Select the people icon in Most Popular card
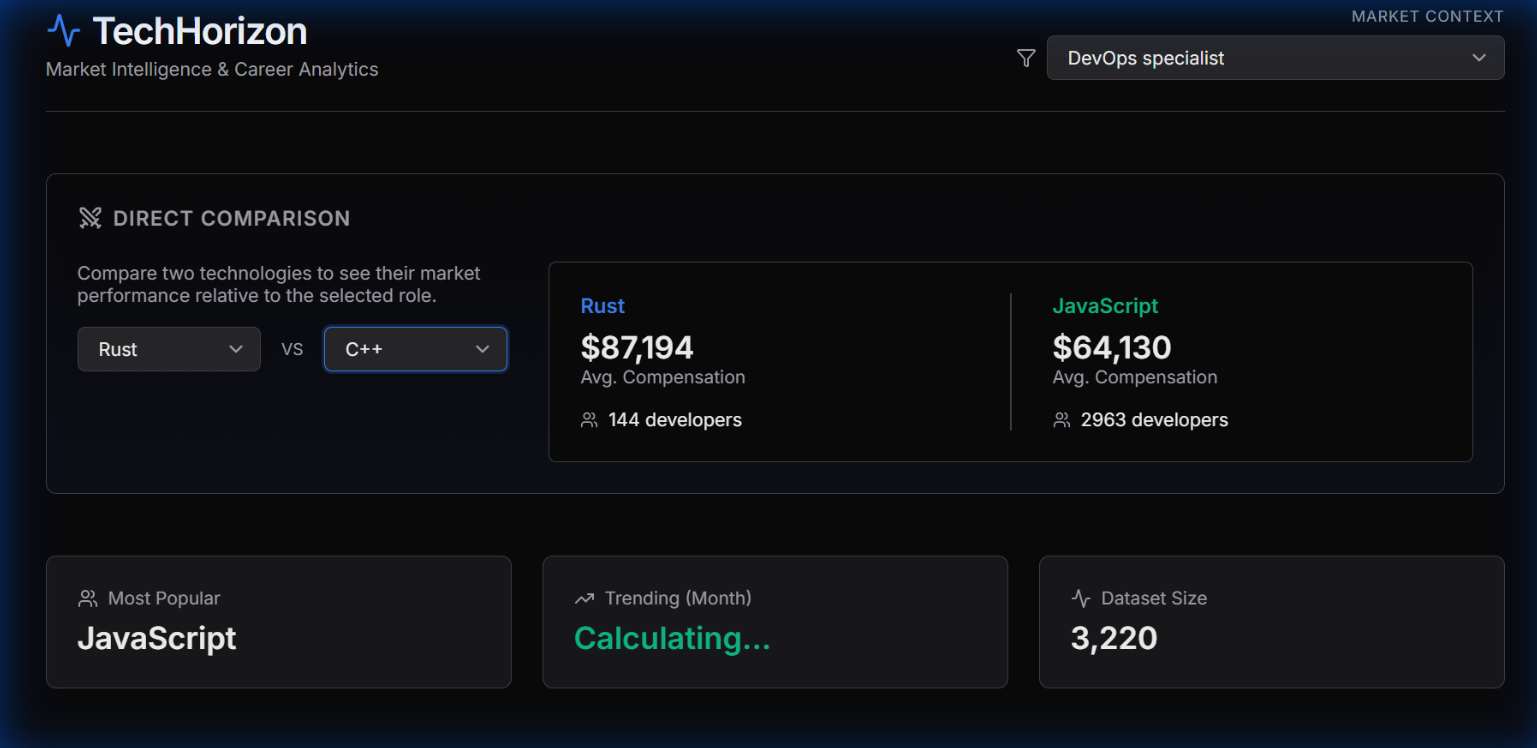This screenshot has height=748, width=1537. tap(86, 598)
